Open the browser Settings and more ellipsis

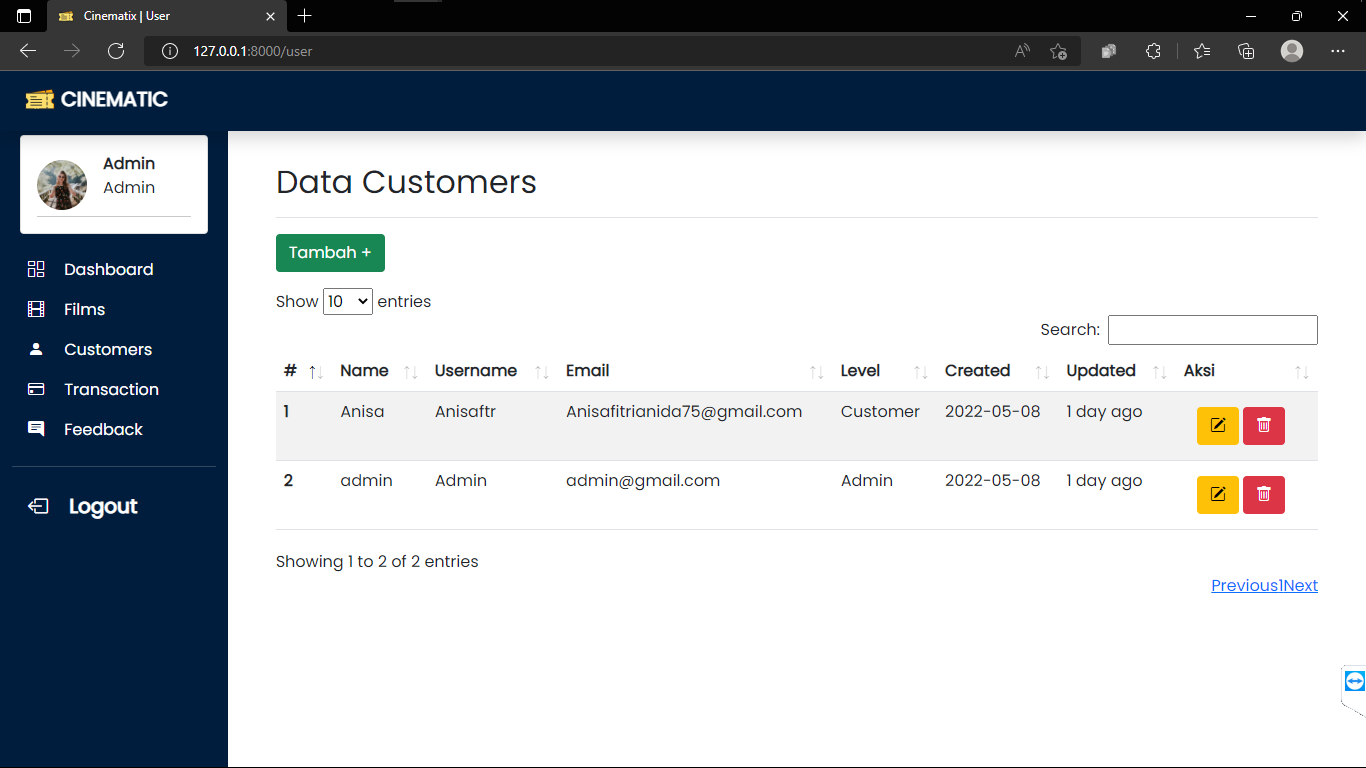[x=1338, y=51]
